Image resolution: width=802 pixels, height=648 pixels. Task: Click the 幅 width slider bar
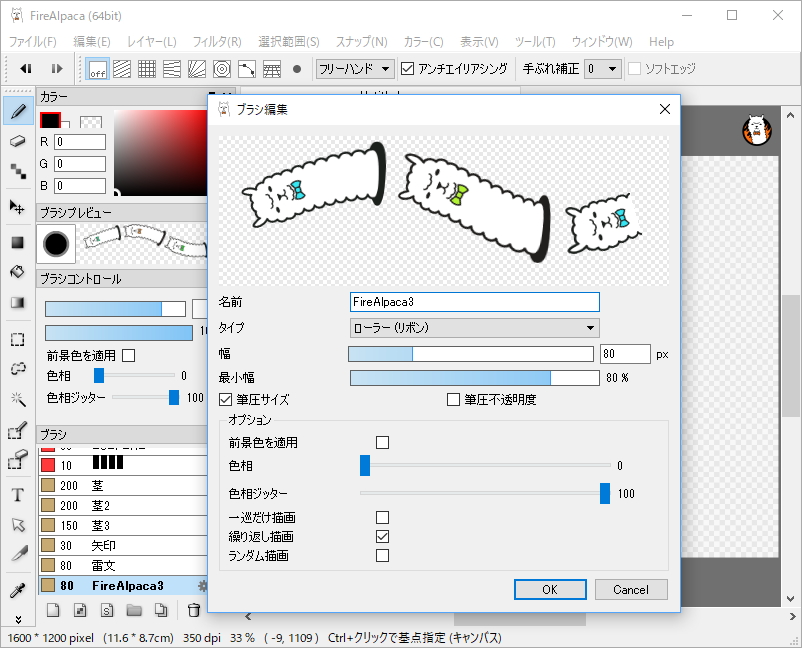click(471, 354)
